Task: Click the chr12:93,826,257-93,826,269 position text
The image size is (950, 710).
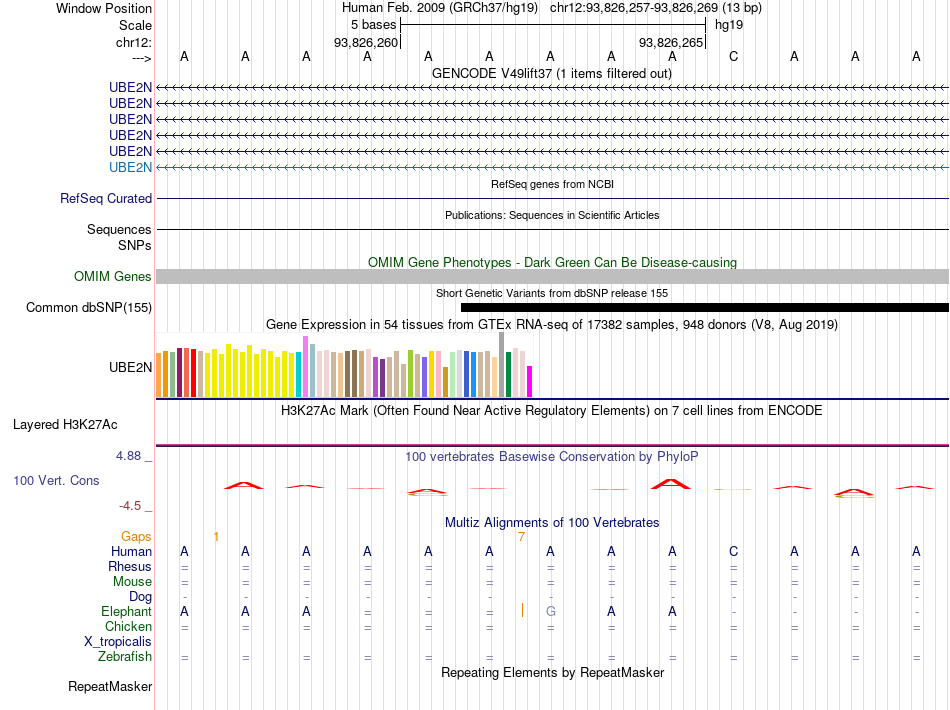Action: click(x=634, y=8)
